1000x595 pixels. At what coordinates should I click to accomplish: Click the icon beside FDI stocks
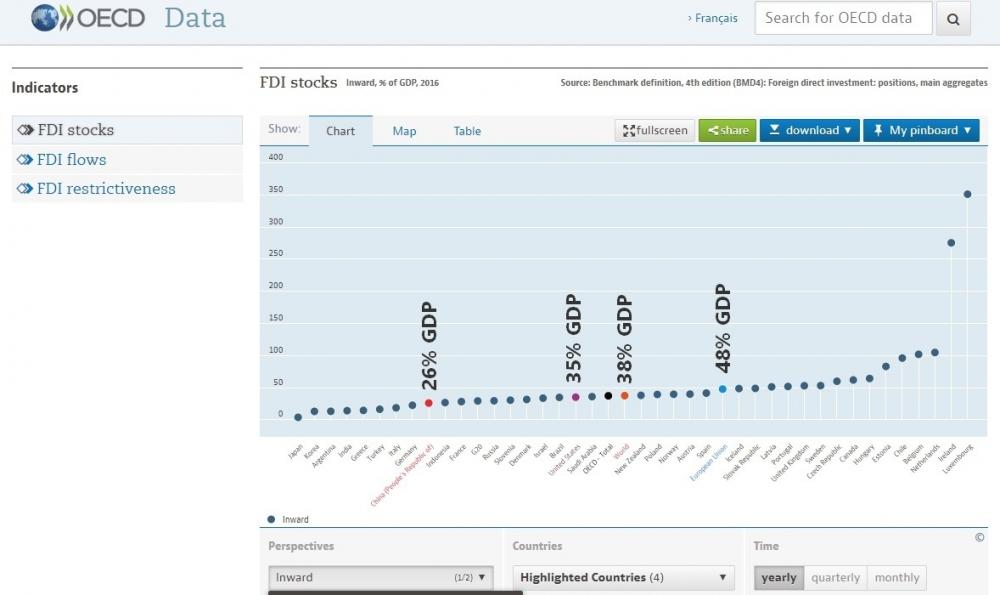(x=25, y=130)
